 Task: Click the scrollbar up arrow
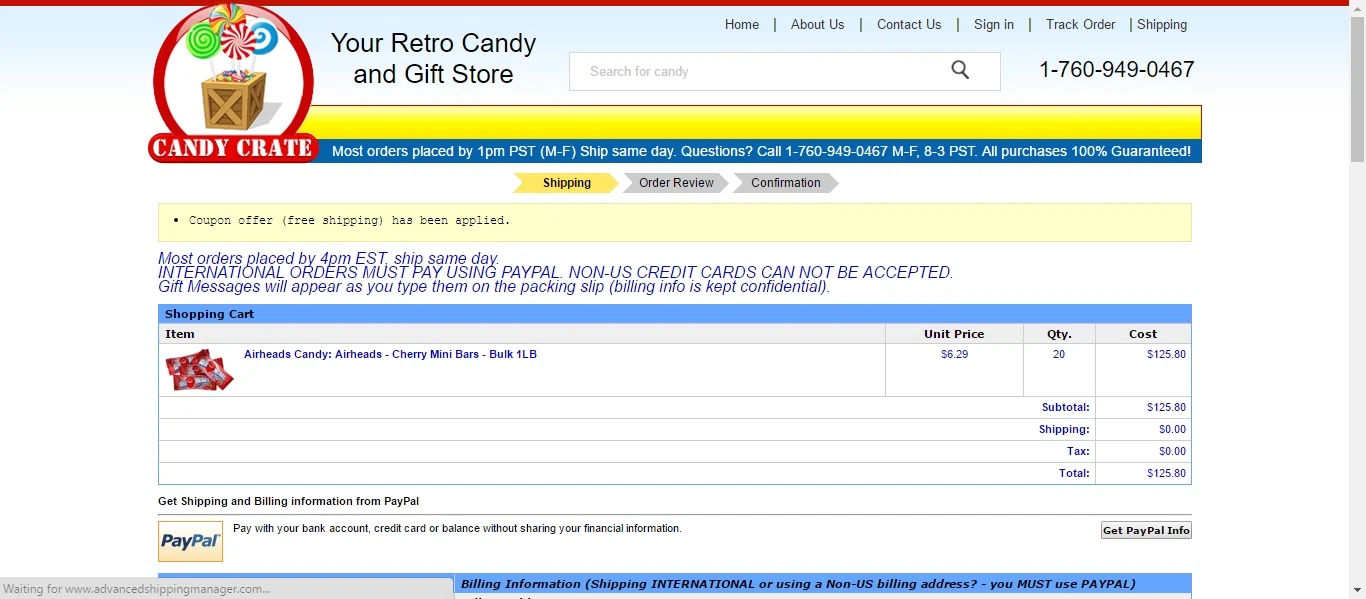(x=1357, y=8)
